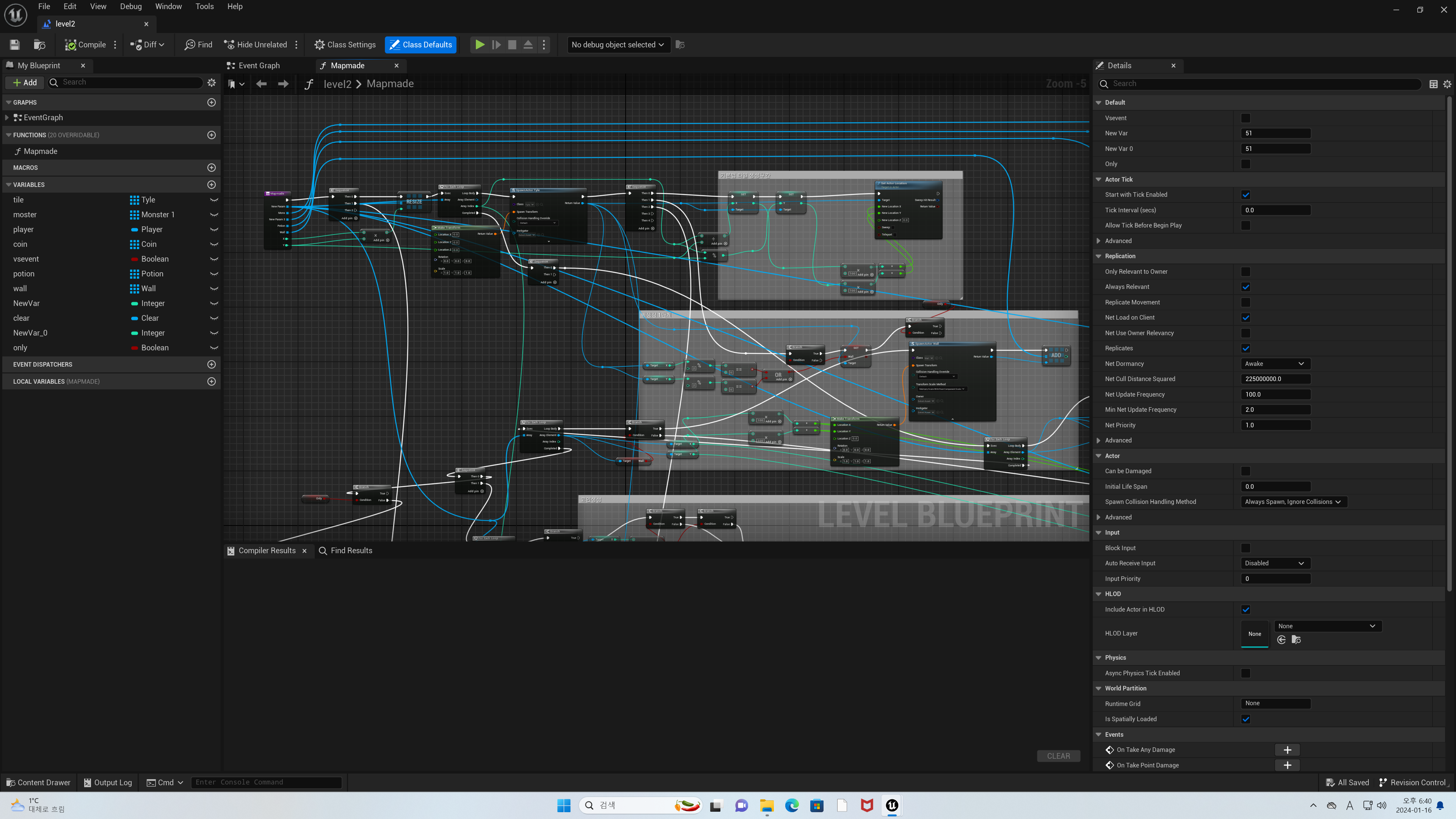Open the Content Drawer
The height and width of the screenshot is (819, 1456).
pyautogui.click(x=38, y=782)
